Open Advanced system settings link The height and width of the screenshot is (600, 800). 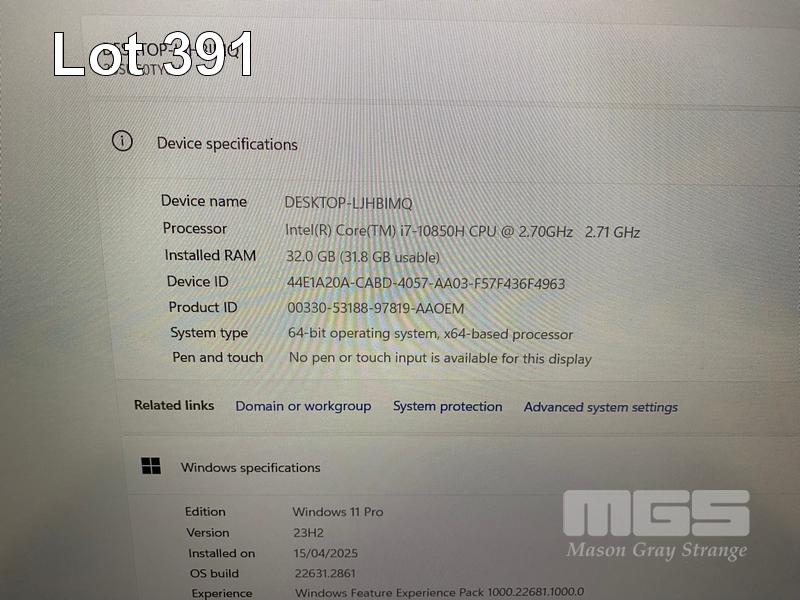[600, 407]
